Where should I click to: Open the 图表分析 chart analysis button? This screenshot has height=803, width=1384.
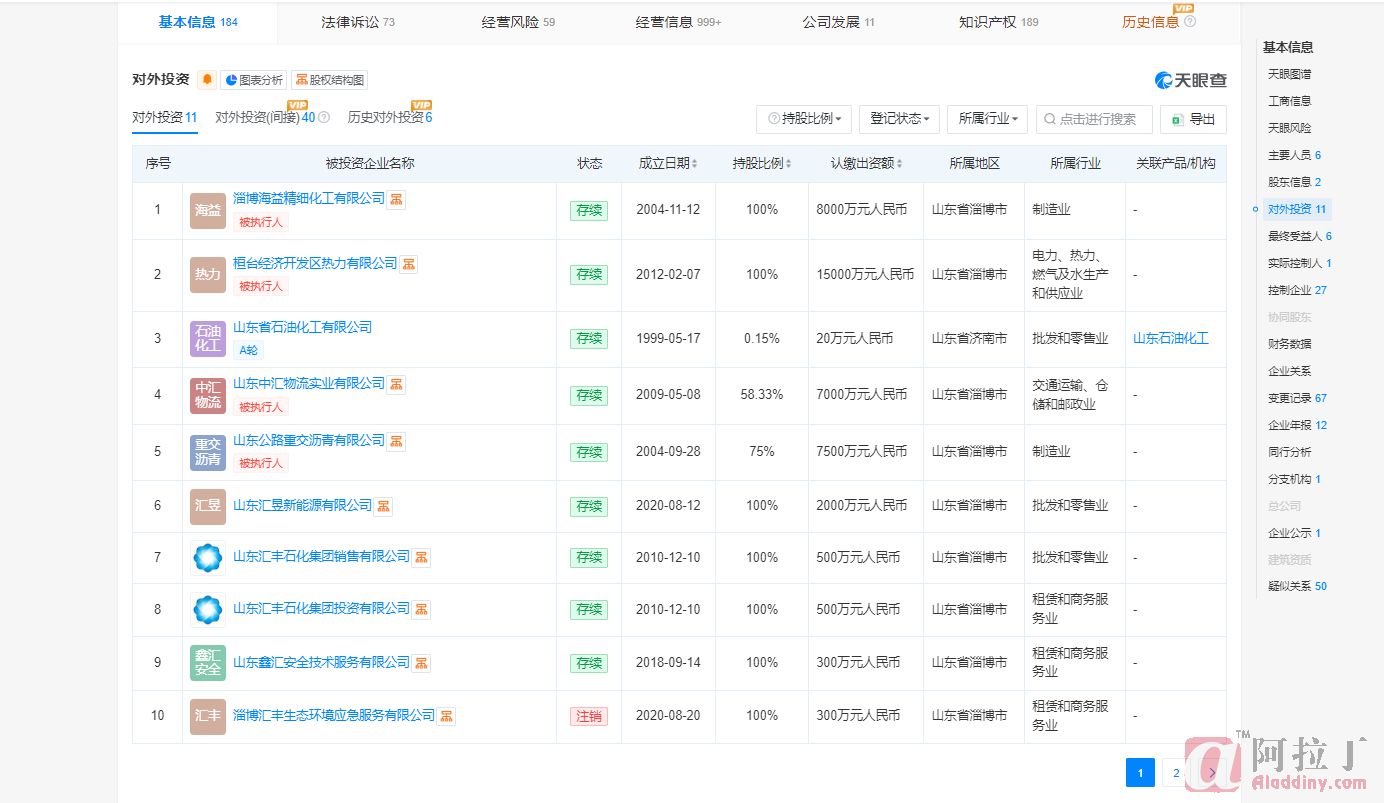(253, 80)
